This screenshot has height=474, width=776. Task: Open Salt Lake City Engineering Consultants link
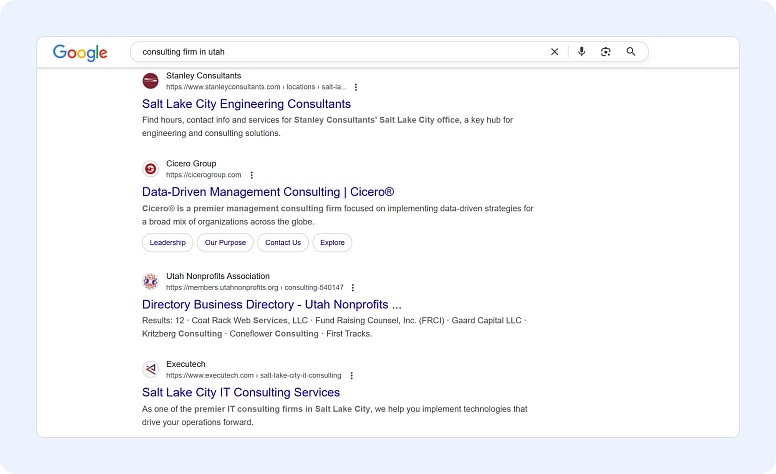[246, 104]
